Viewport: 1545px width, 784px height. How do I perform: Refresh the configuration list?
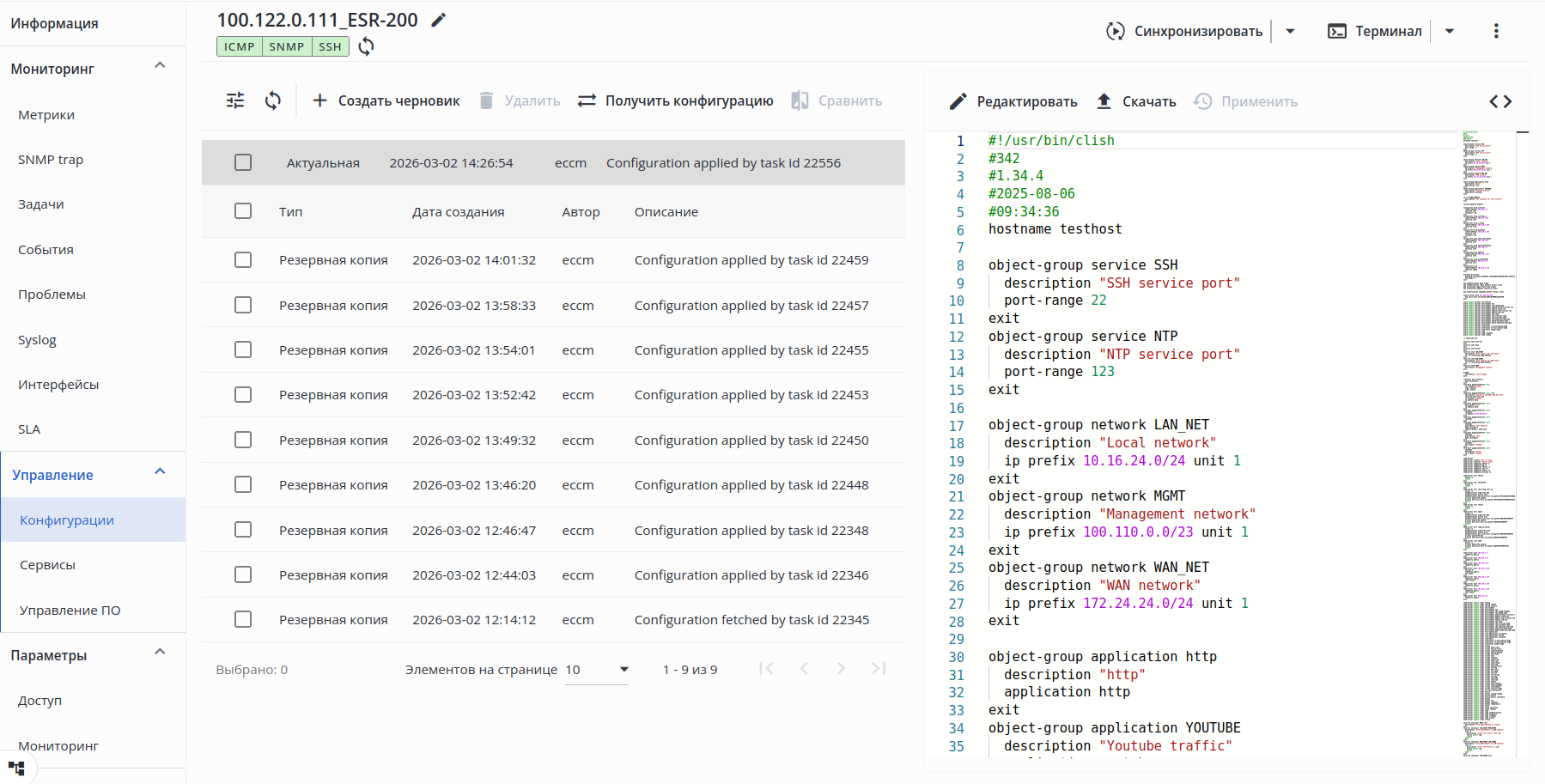273,100
